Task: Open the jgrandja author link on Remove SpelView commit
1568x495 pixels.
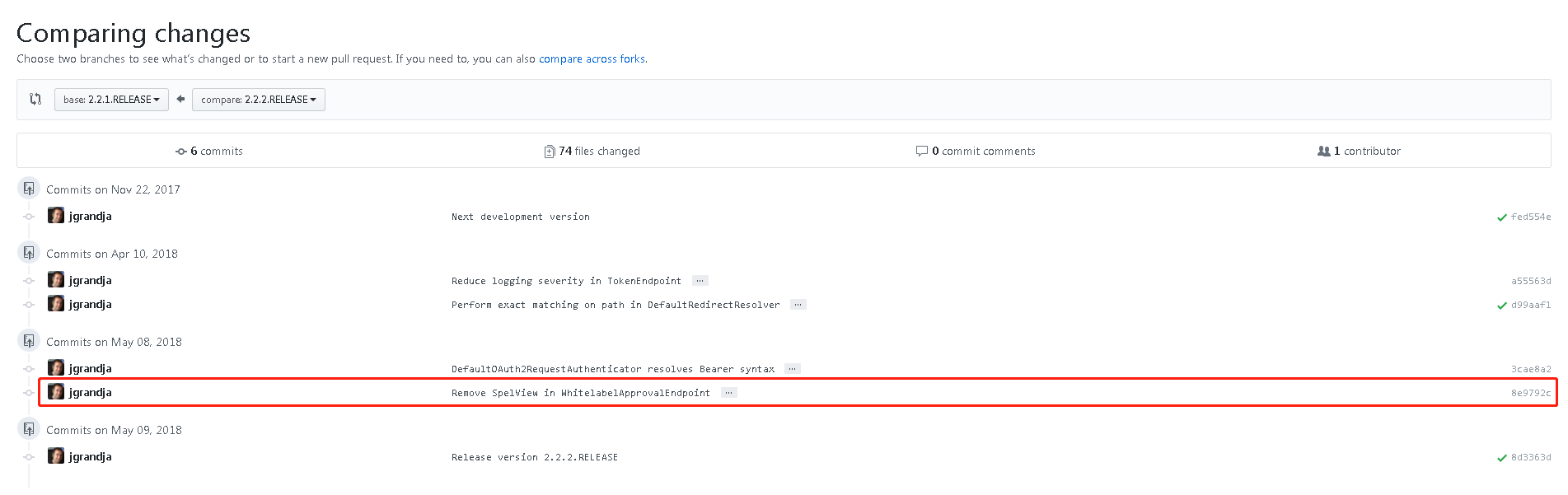Action: (x=90, y=393)
